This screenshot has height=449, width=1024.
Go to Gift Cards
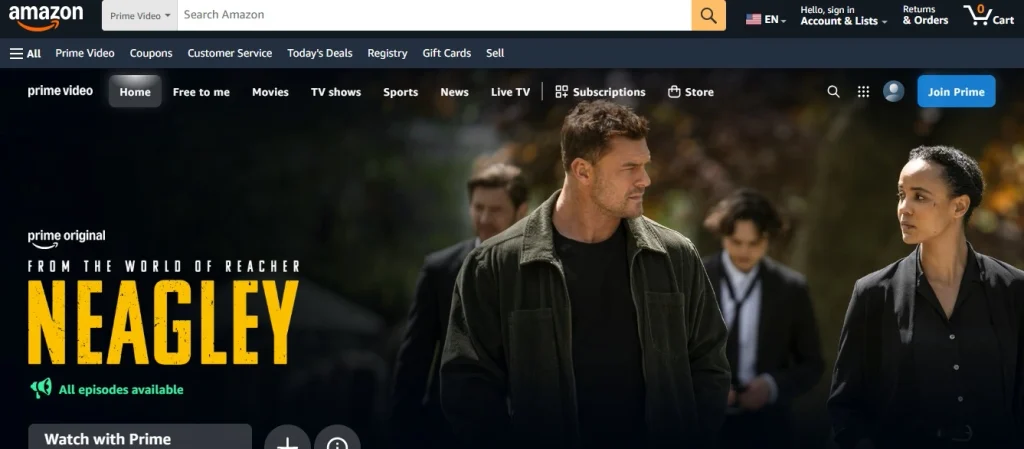click(447, 54)
